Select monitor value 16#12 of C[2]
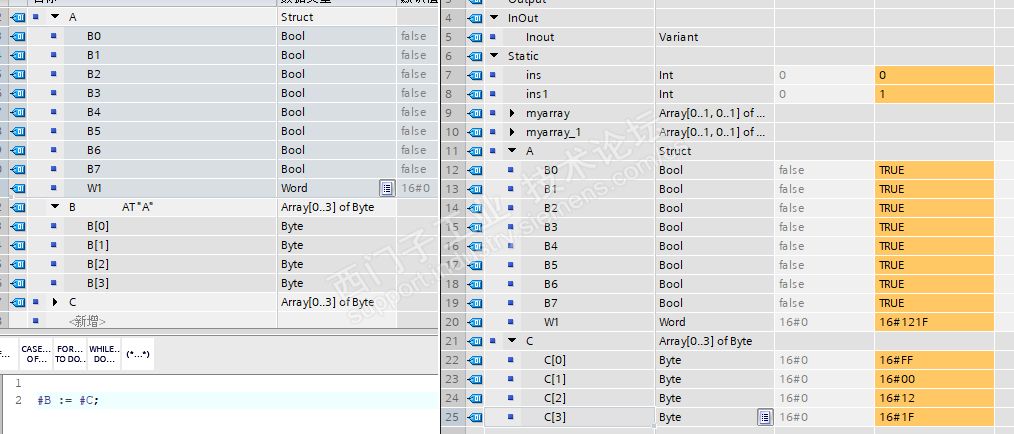Viewport: 1014px width, 434px height. pos(934,398)
